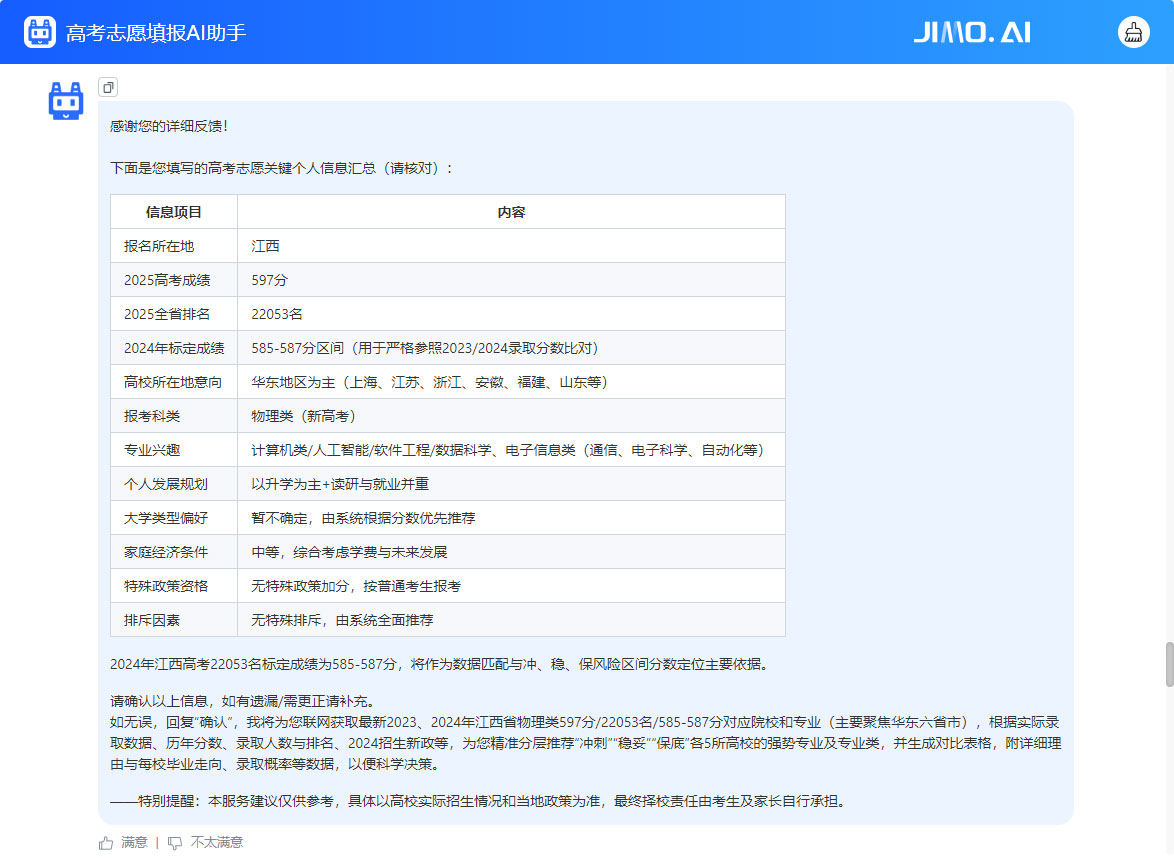Copy the assistant message with copy icon
Viewport: 1174px width, 862px height.
tap(108, 88)
